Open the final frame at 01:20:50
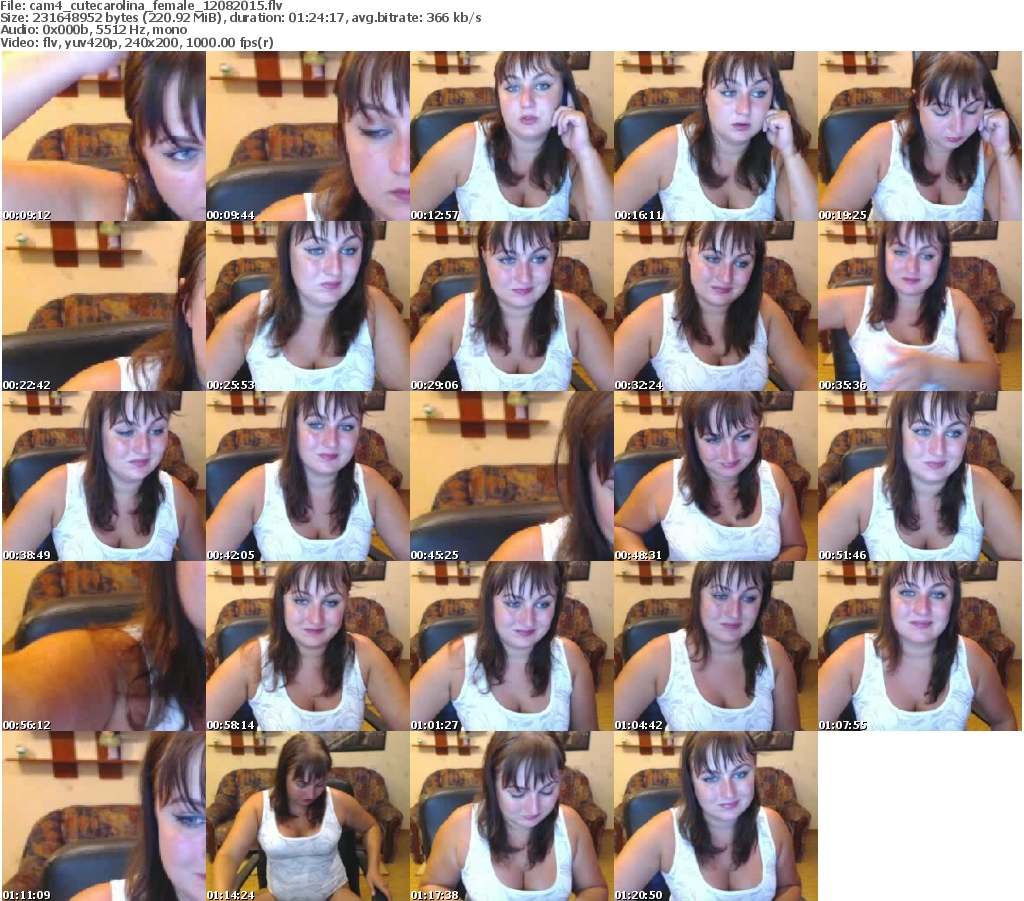The width and height of the screenshot is (1024, 901). [x=716, y=816]
